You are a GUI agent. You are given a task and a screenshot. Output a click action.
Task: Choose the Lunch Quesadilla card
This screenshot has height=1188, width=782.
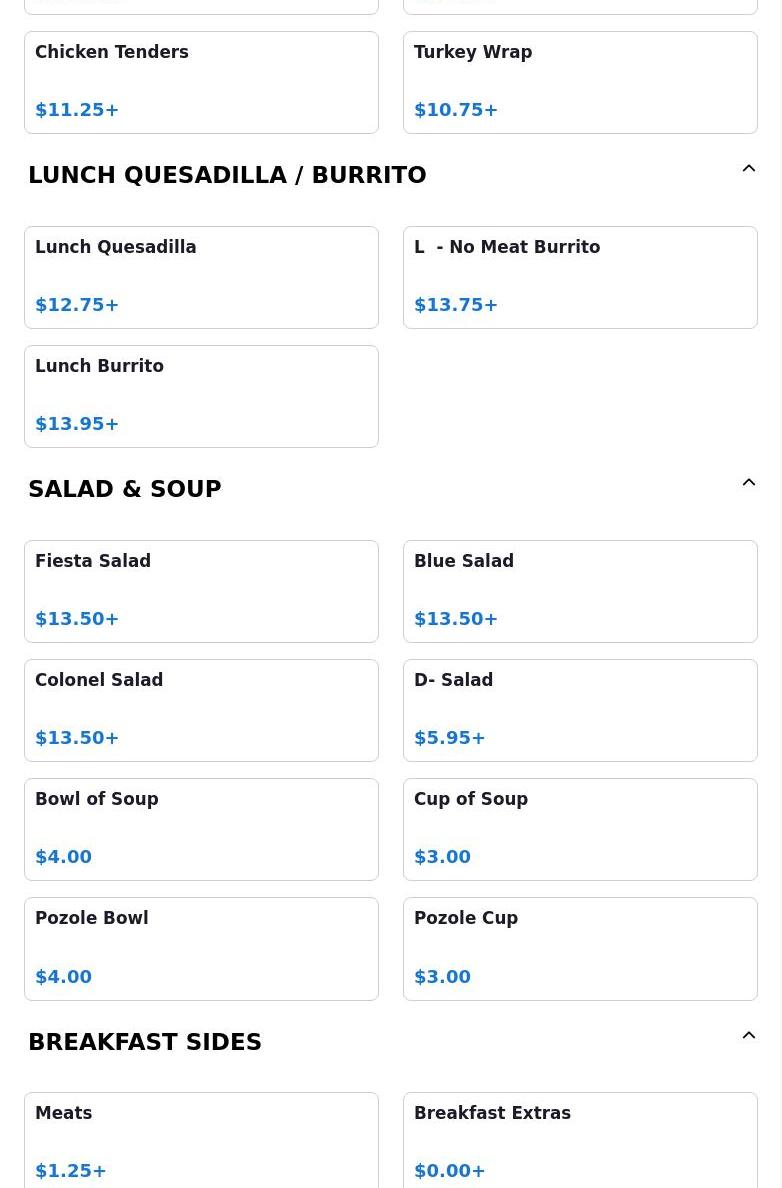(201, 277)
